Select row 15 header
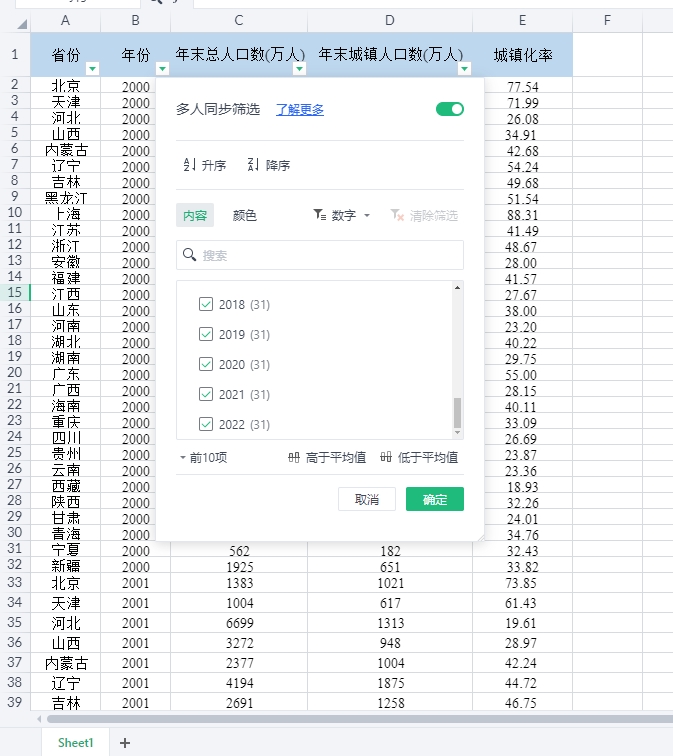 point(15,292)
